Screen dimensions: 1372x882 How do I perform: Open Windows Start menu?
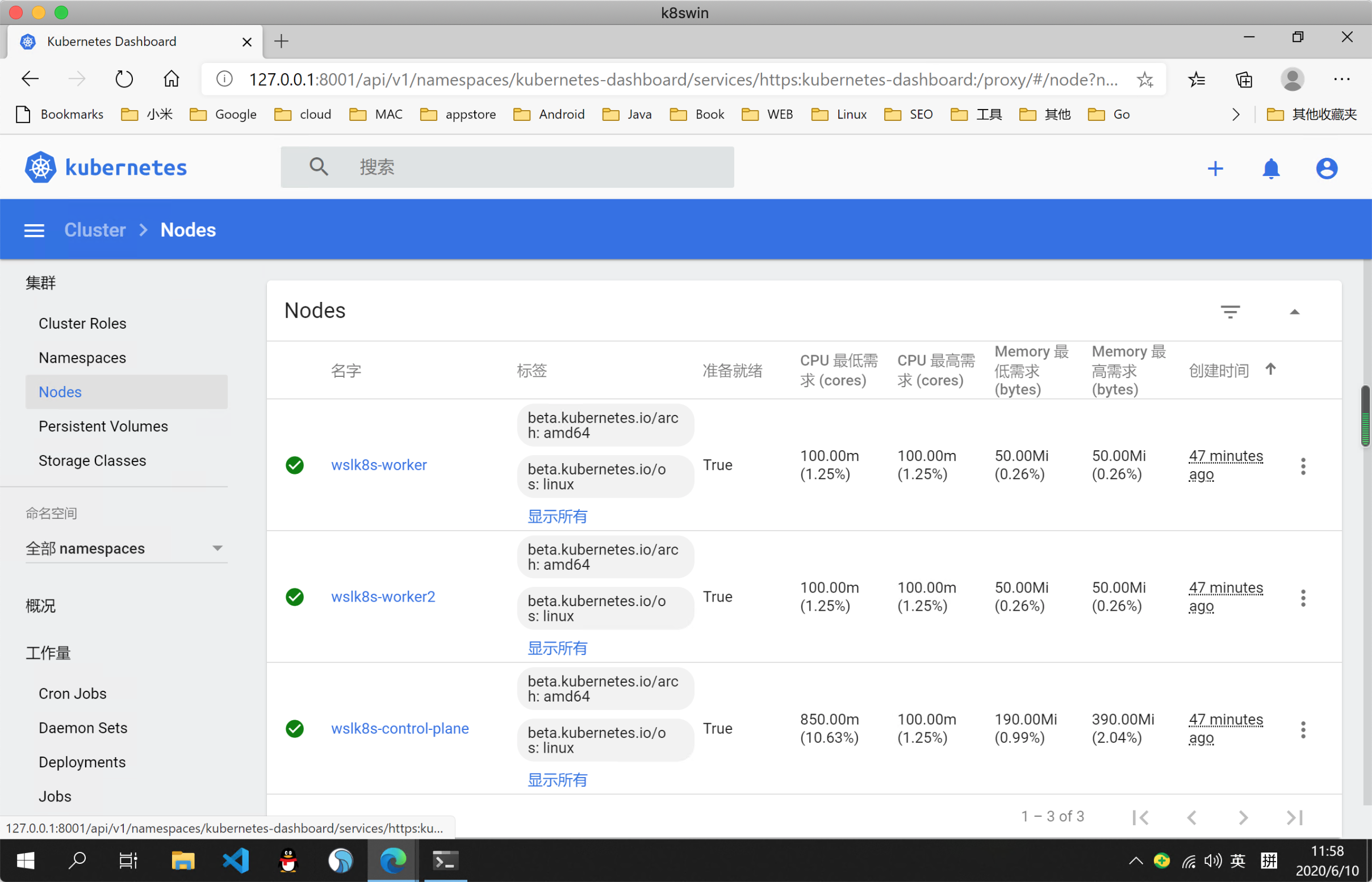click(25, 860)
